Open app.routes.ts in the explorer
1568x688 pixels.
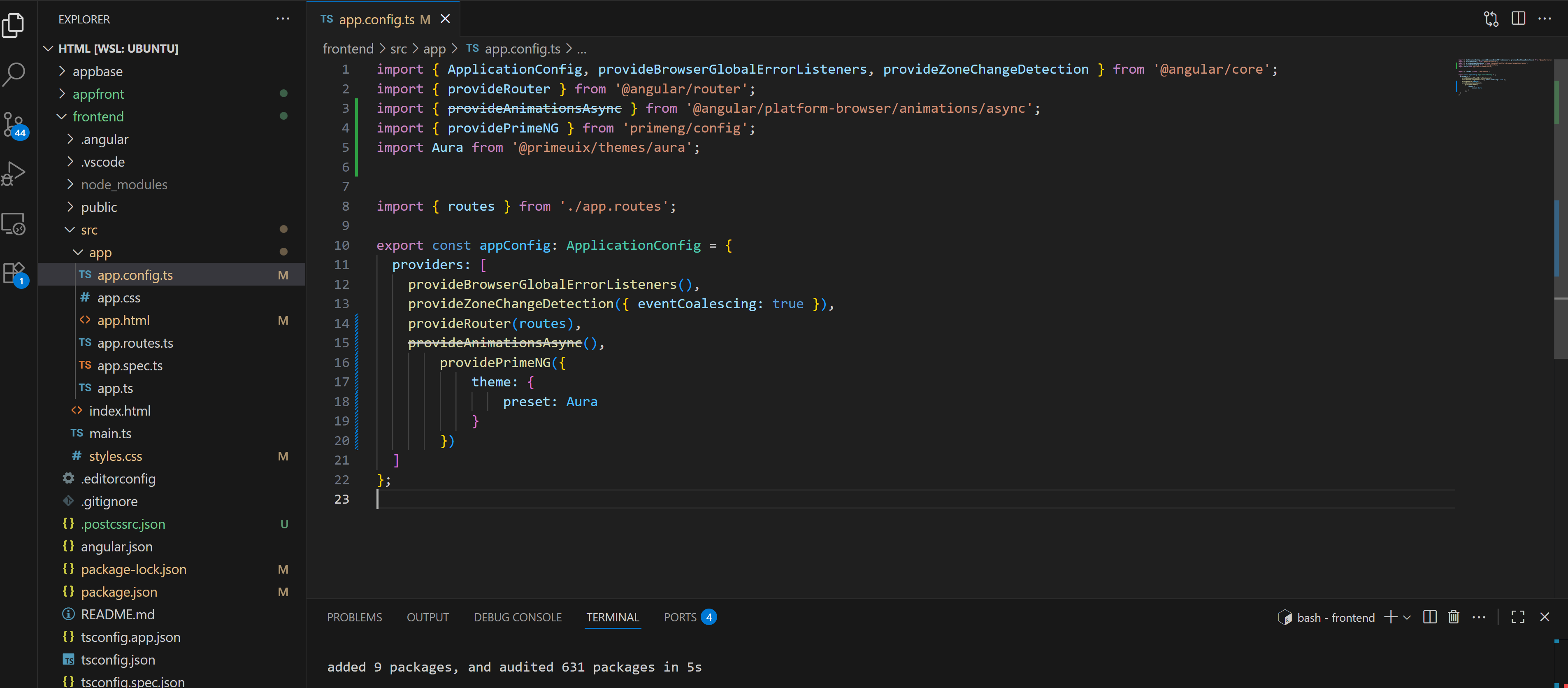tap(135, 344)
